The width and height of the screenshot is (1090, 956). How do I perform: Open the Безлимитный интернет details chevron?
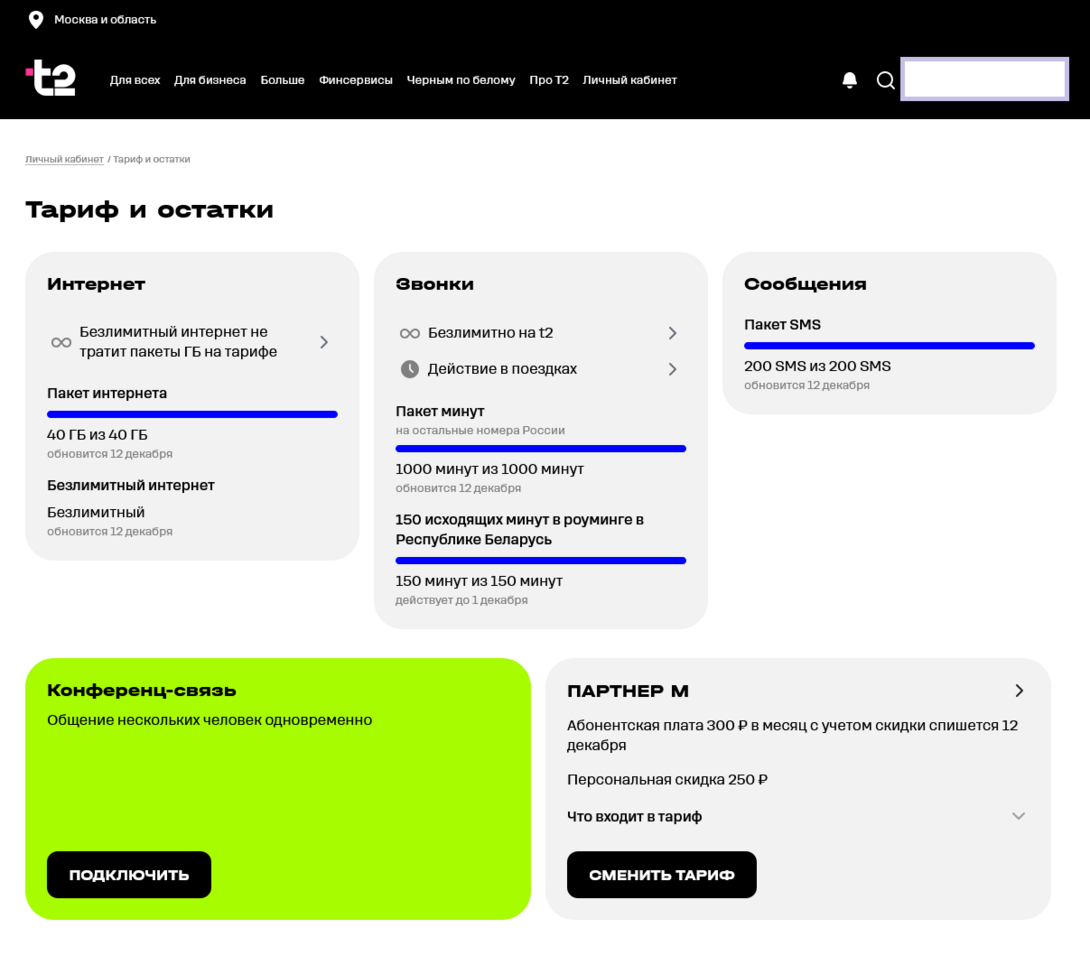pos(324,342)
